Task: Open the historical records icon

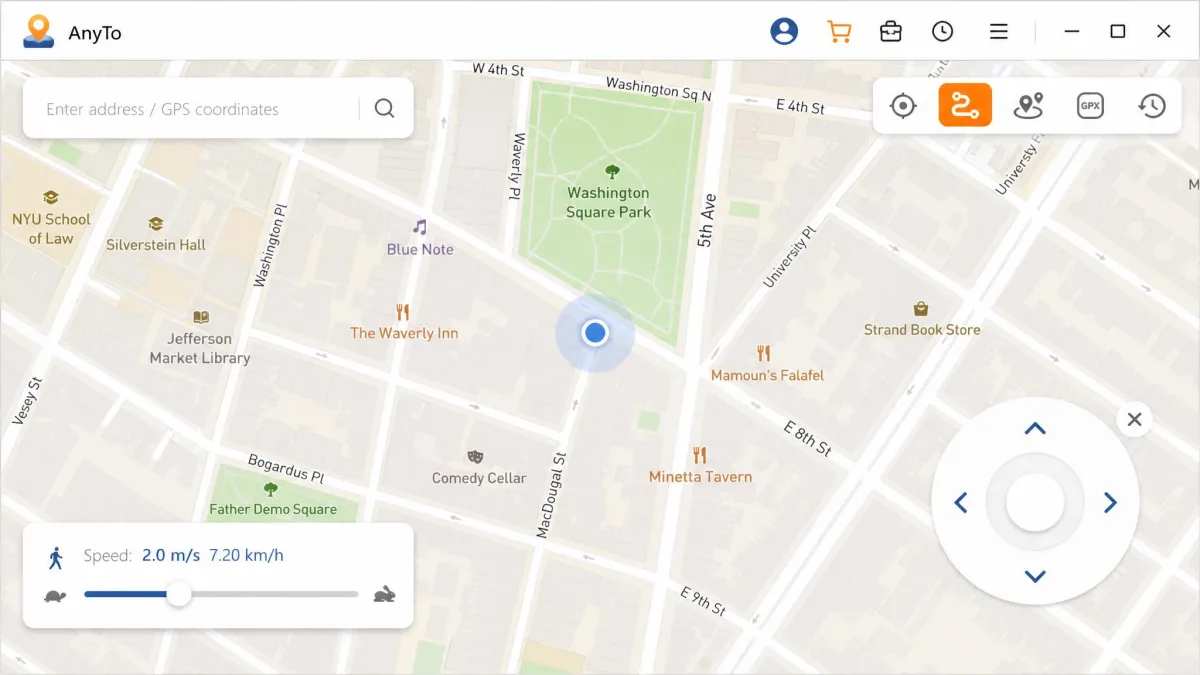Action: (x=1152, y=106)
